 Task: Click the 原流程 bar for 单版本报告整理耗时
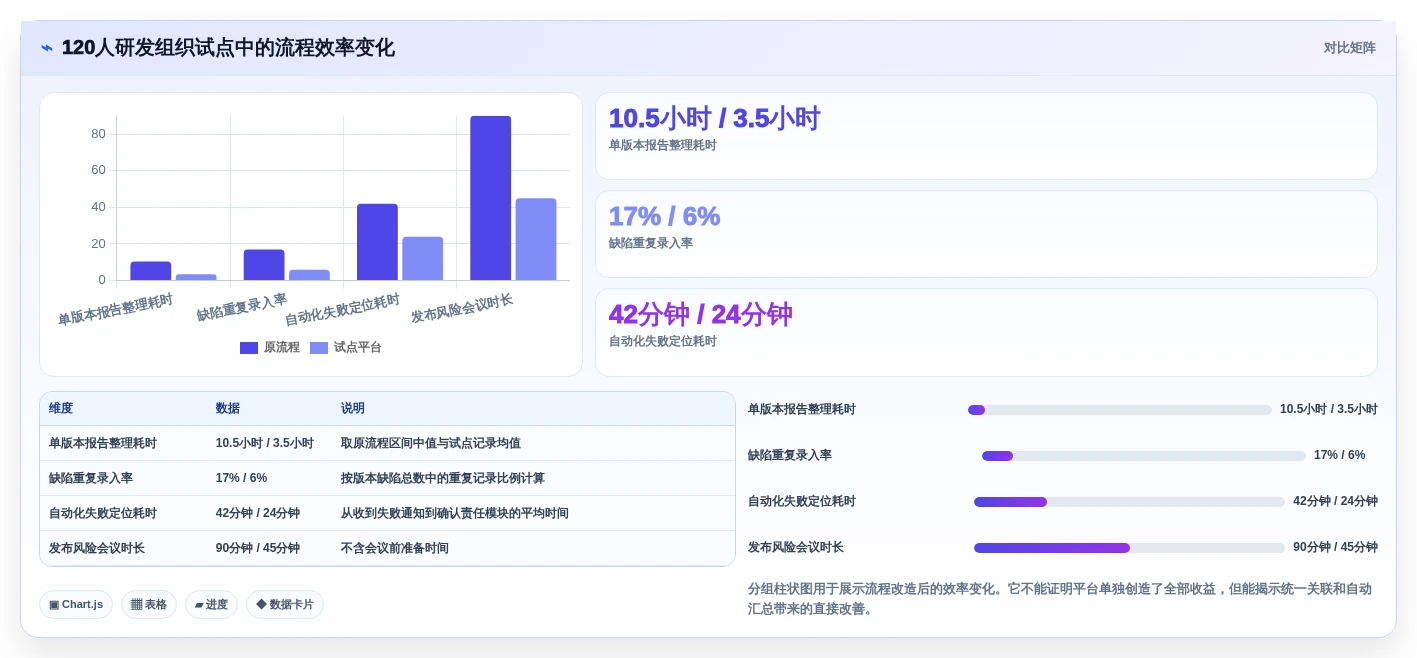click(151, 271)
